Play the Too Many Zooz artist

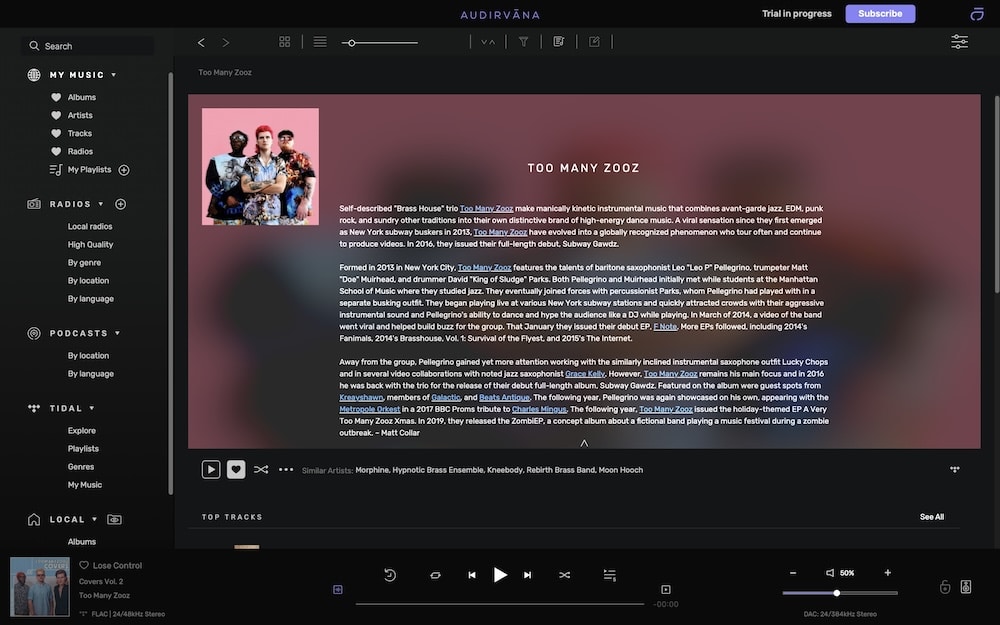210,469
